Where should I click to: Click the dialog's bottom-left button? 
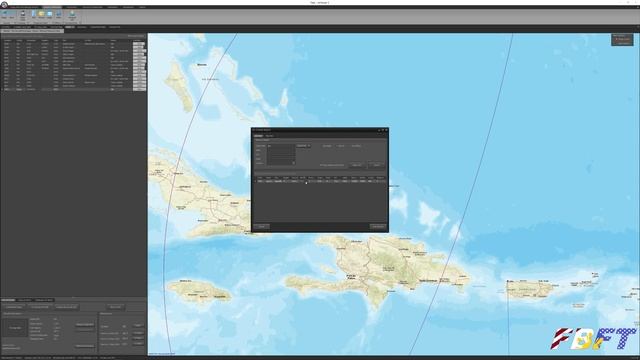[261, 227]
